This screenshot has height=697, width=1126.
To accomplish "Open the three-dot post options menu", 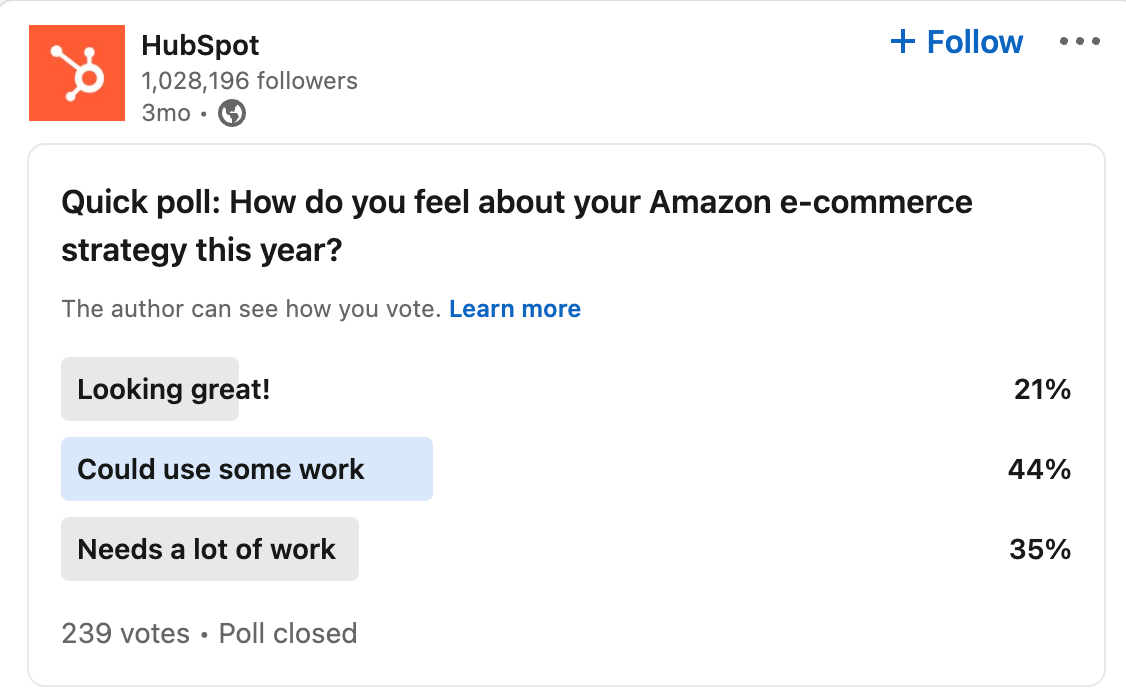I will coord(1079,42).
